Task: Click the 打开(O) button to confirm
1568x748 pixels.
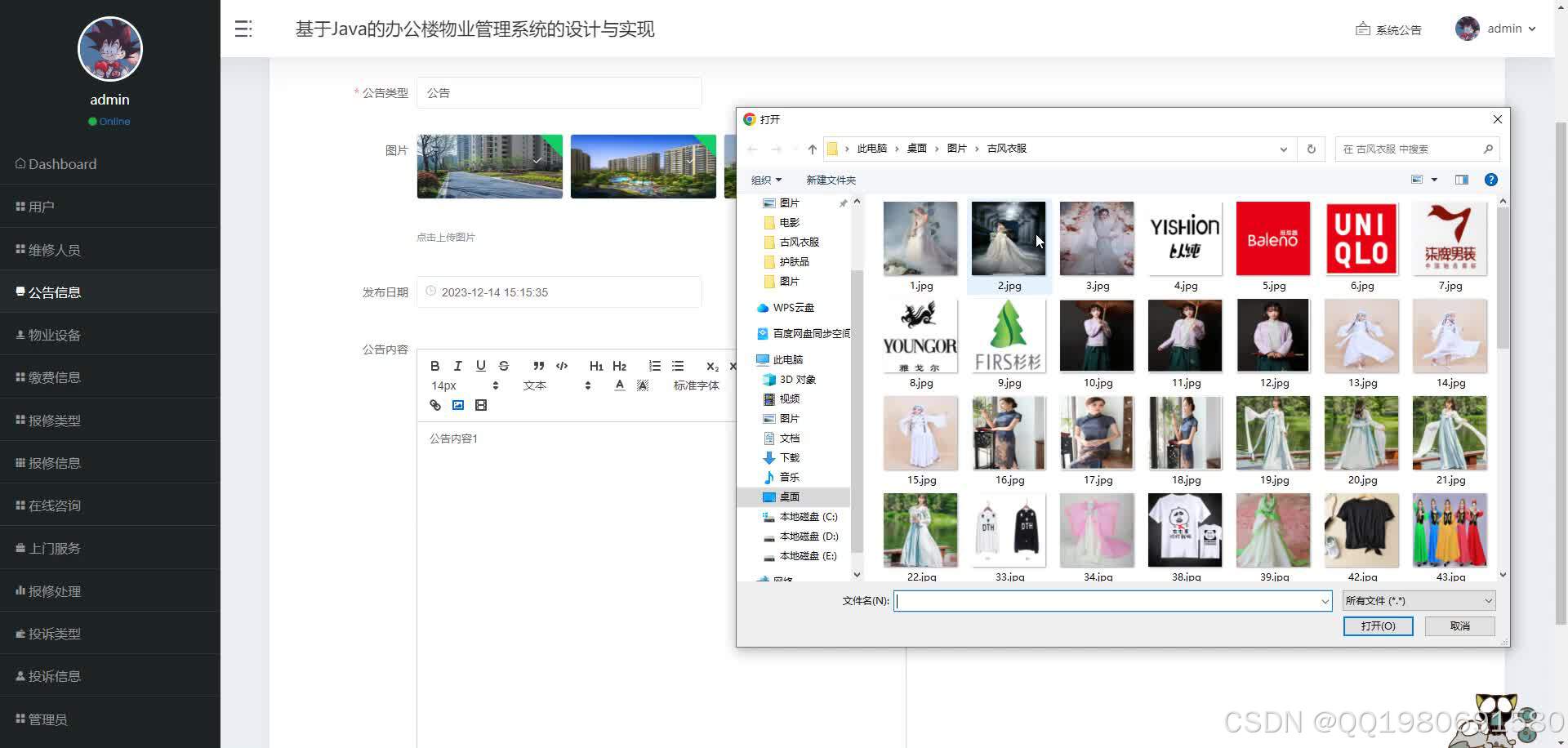Action: (1378, 626)
